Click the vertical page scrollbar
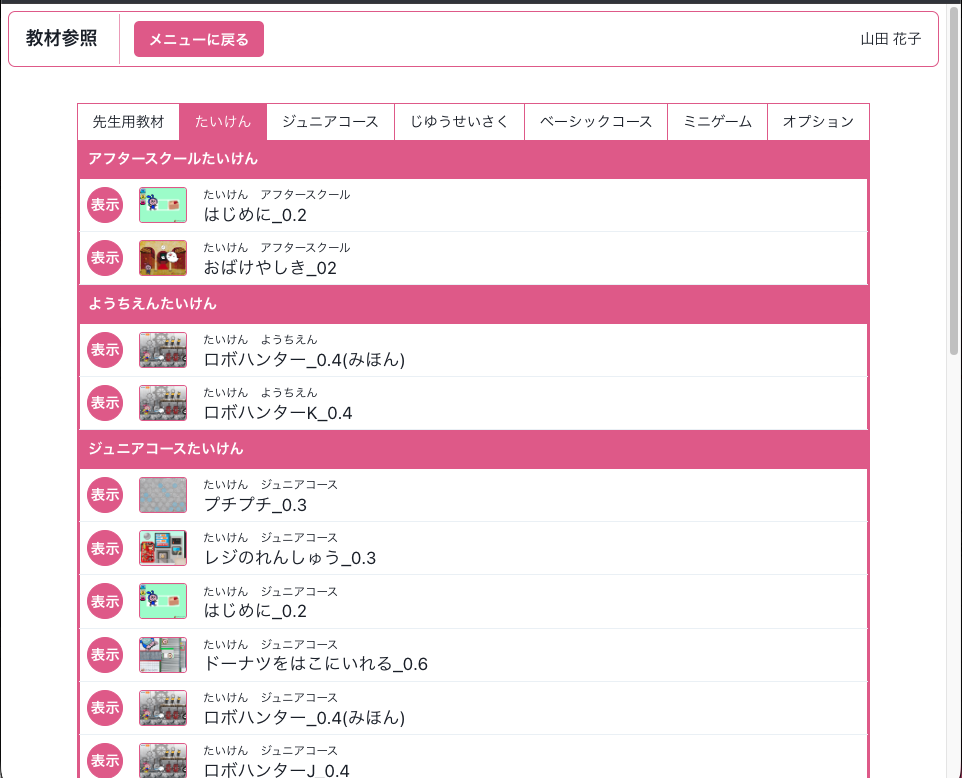This screenshot has height=778, width=962. 954,180
